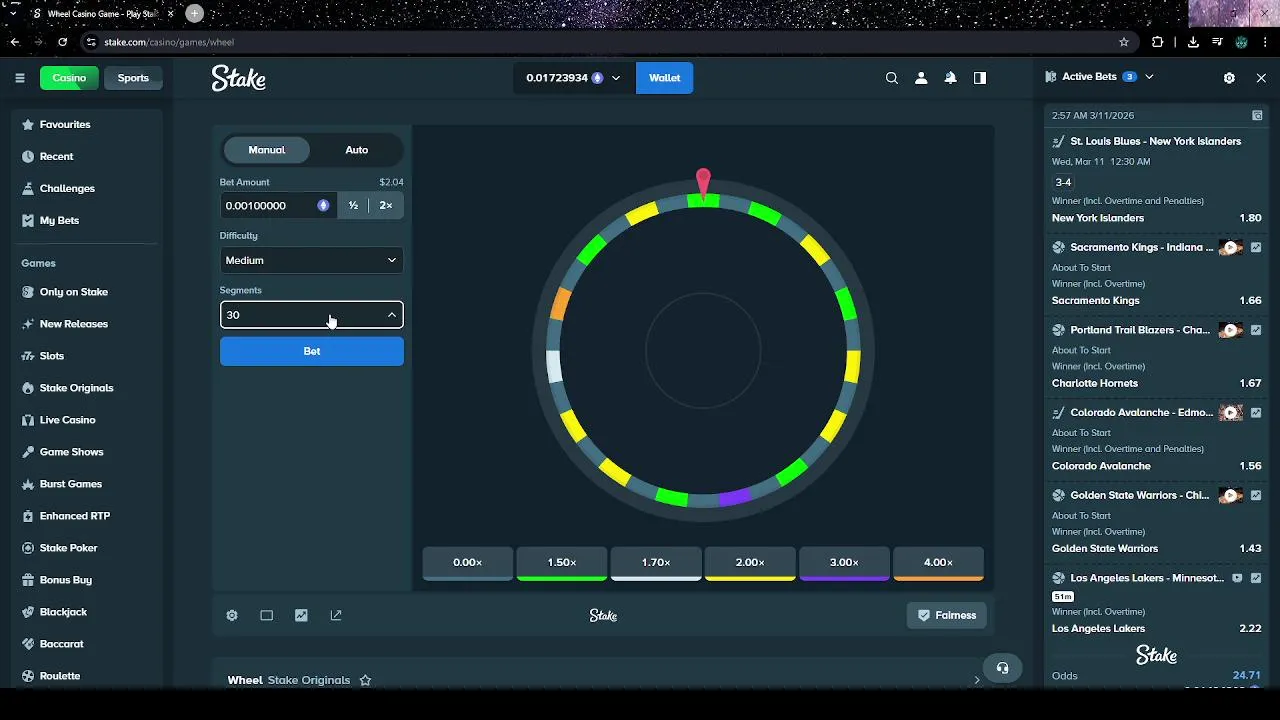This screenshot has height=720, width=1280.
Task: Close the Active Bets panel
Action: click(x=1261, y=77)
